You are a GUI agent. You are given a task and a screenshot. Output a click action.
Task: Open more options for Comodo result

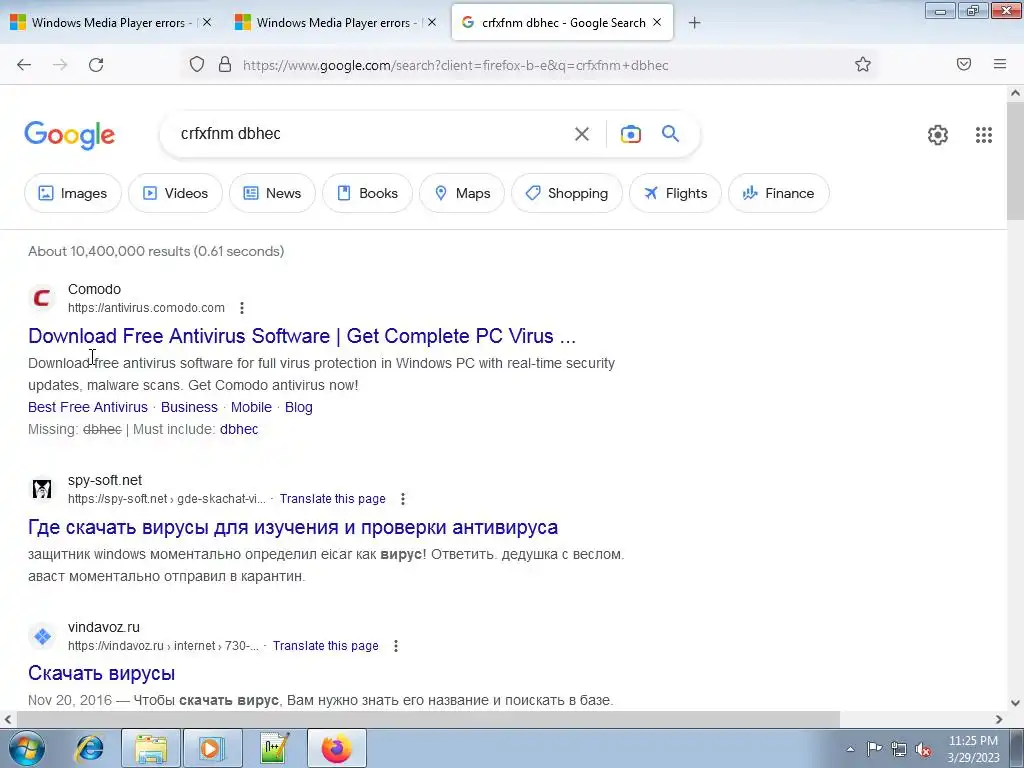(242, 308)
